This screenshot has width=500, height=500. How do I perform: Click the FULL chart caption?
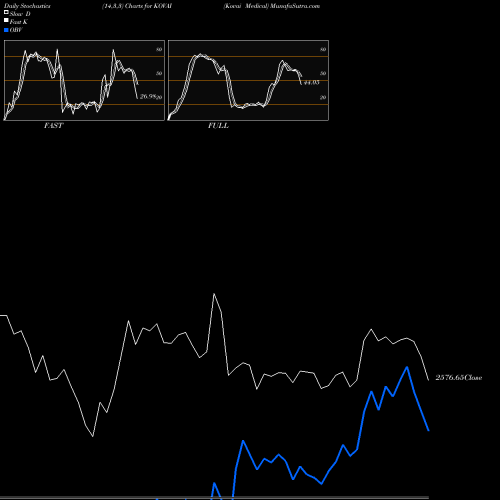pyautogui.click(x=218, y=126)
